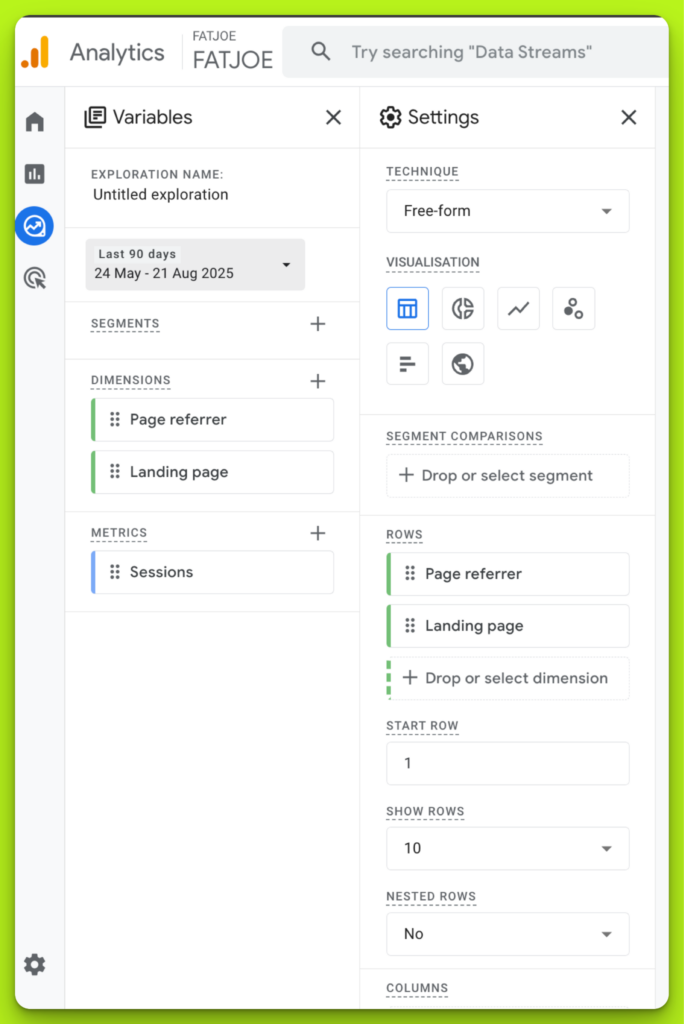This screenshot has height=1024, width=684.
Task: Click the TECHNIQUE heading label
Action: 422,172
